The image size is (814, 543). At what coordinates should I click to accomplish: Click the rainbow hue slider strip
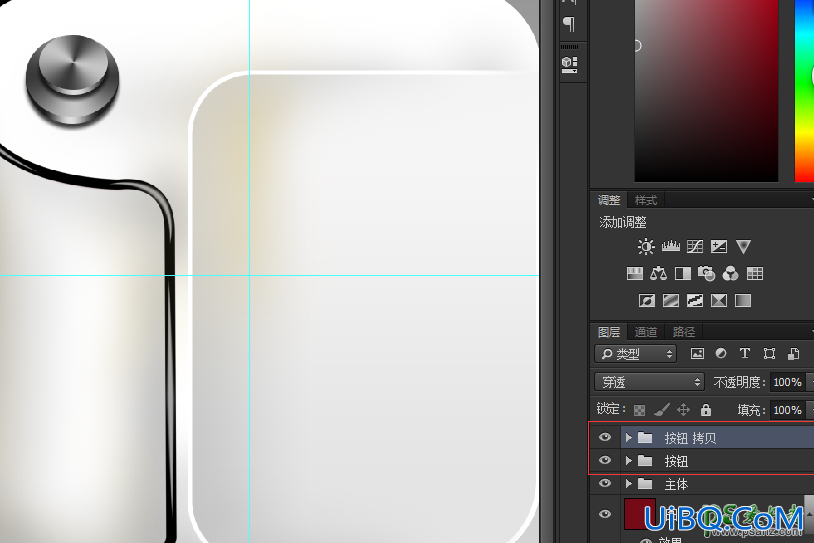[x=805, y=90]
